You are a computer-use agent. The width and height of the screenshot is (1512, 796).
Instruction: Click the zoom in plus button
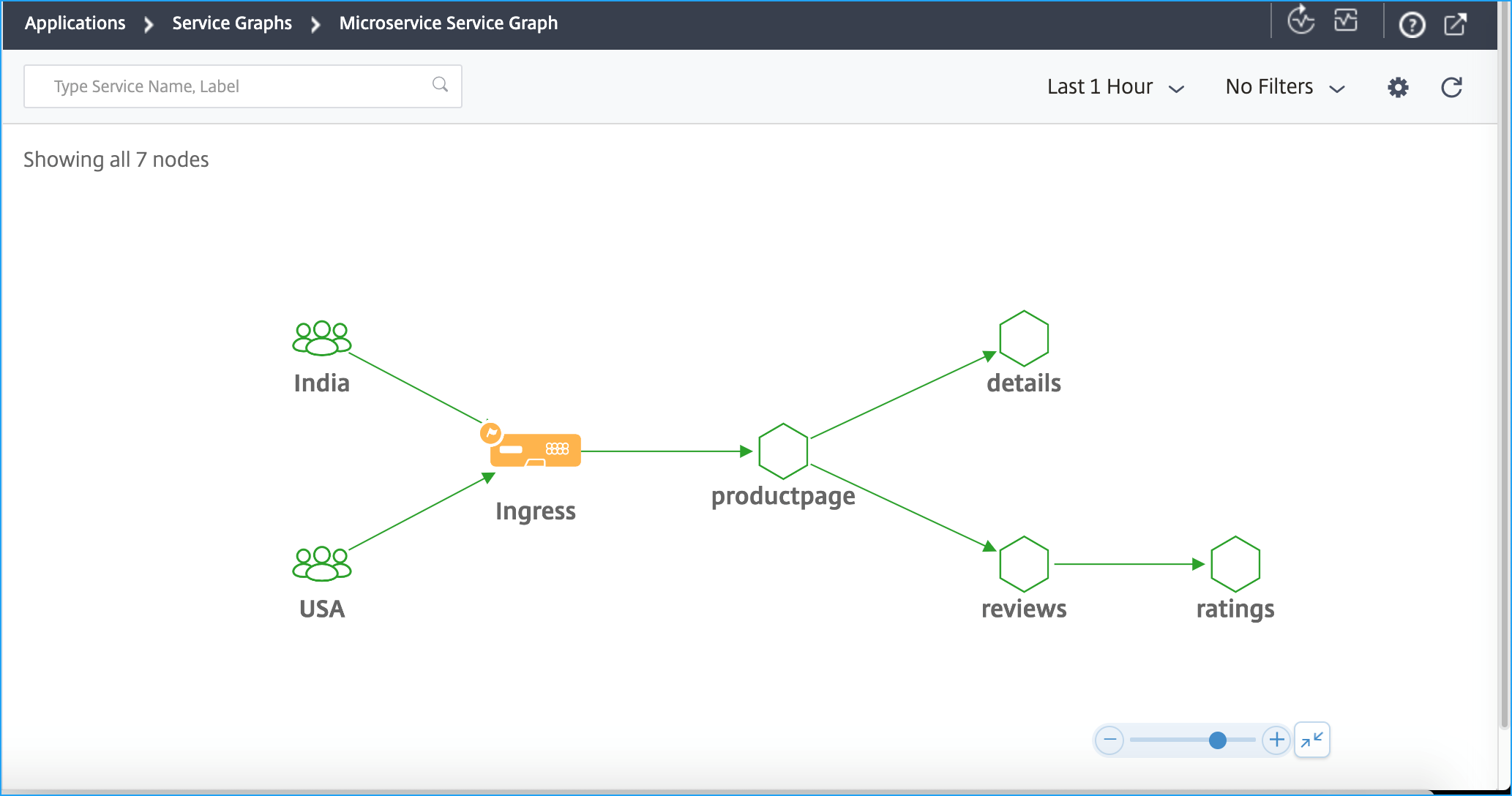tap(1276, 740)
